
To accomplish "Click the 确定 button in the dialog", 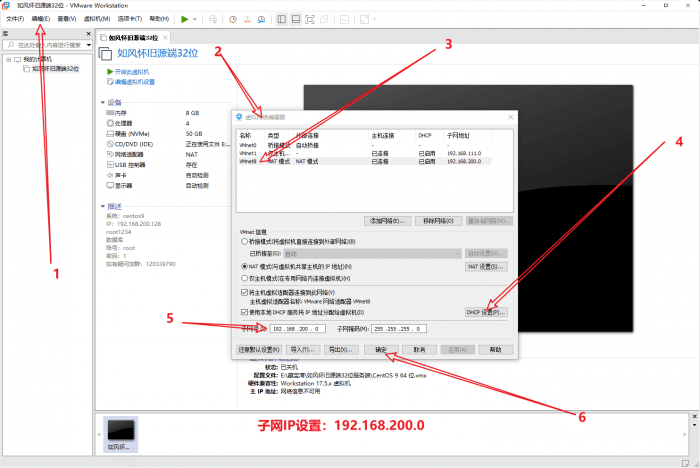I will pos(381,350).
